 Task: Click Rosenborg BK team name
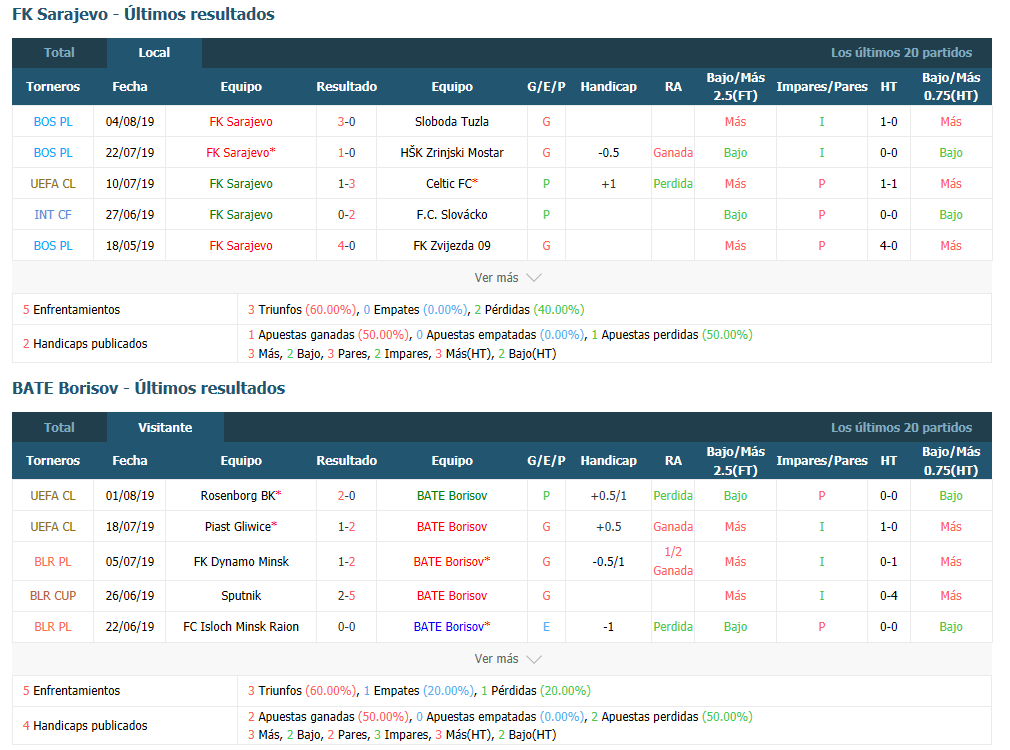tap(241, 495)
